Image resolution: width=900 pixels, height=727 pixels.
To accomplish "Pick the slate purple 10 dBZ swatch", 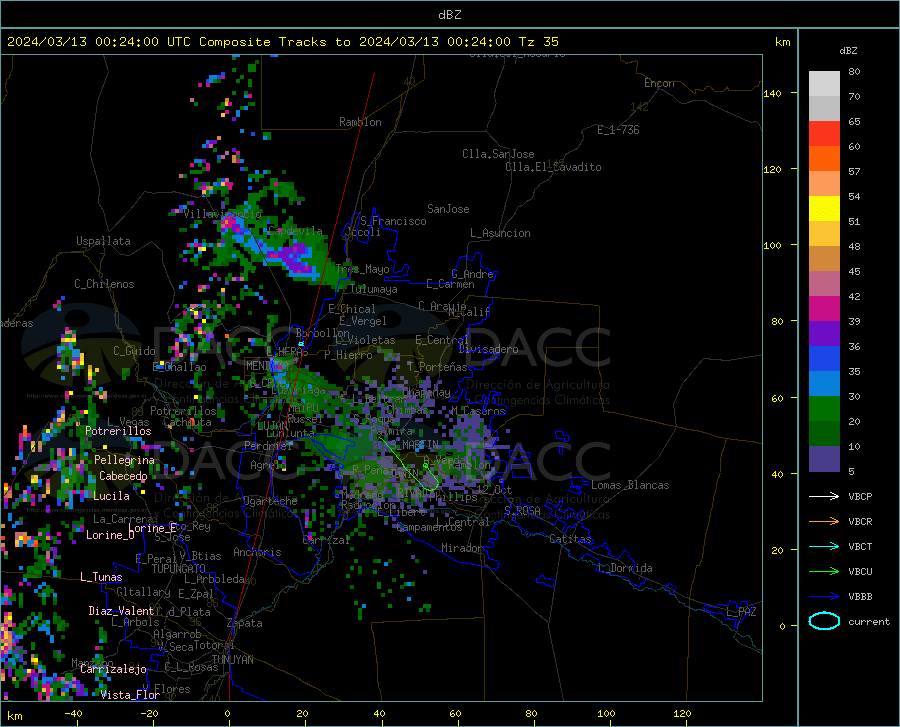I will coord(824,458).
